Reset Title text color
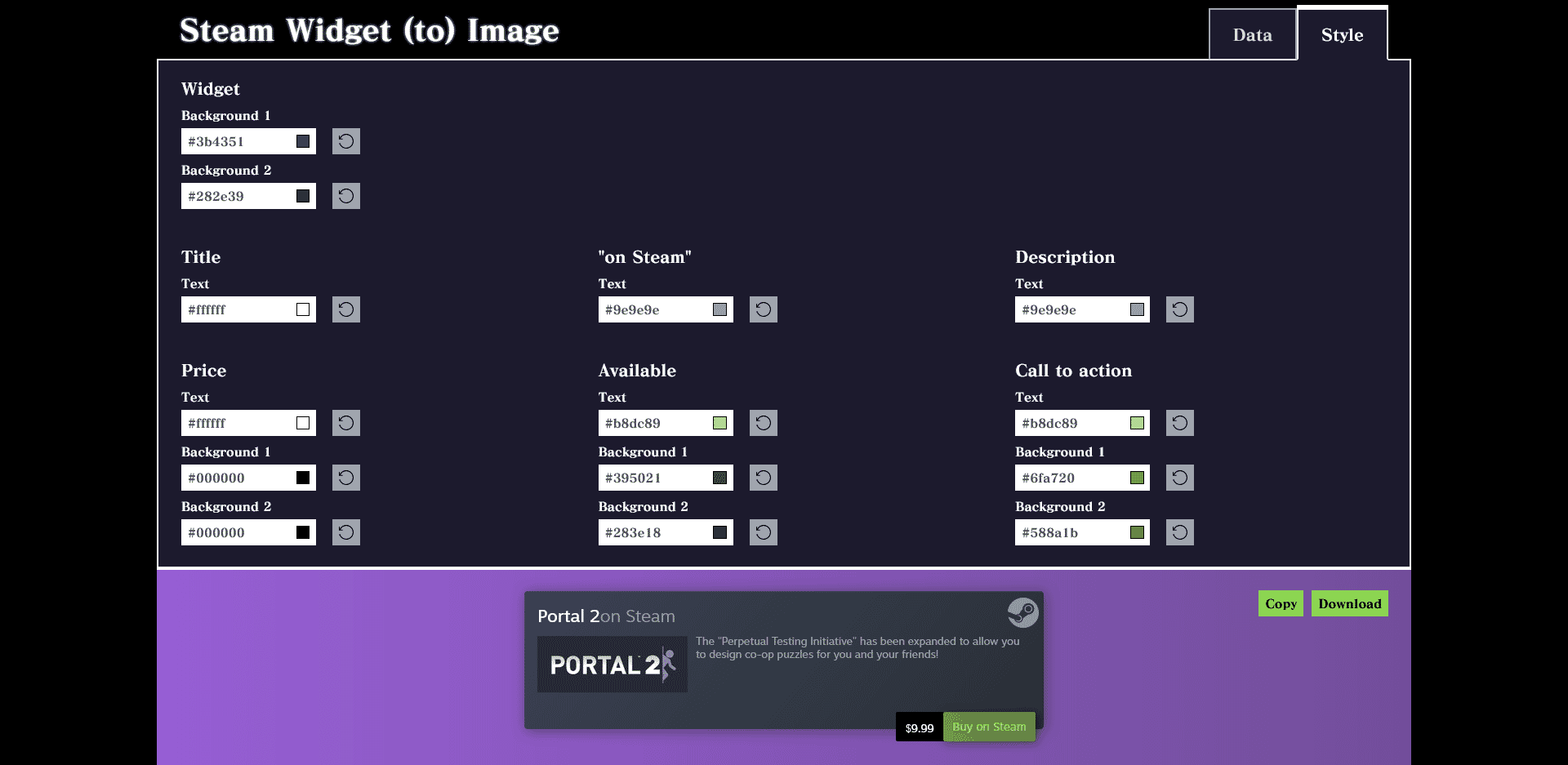This screenshot has width=1568, height=765. tap(346, 309)
